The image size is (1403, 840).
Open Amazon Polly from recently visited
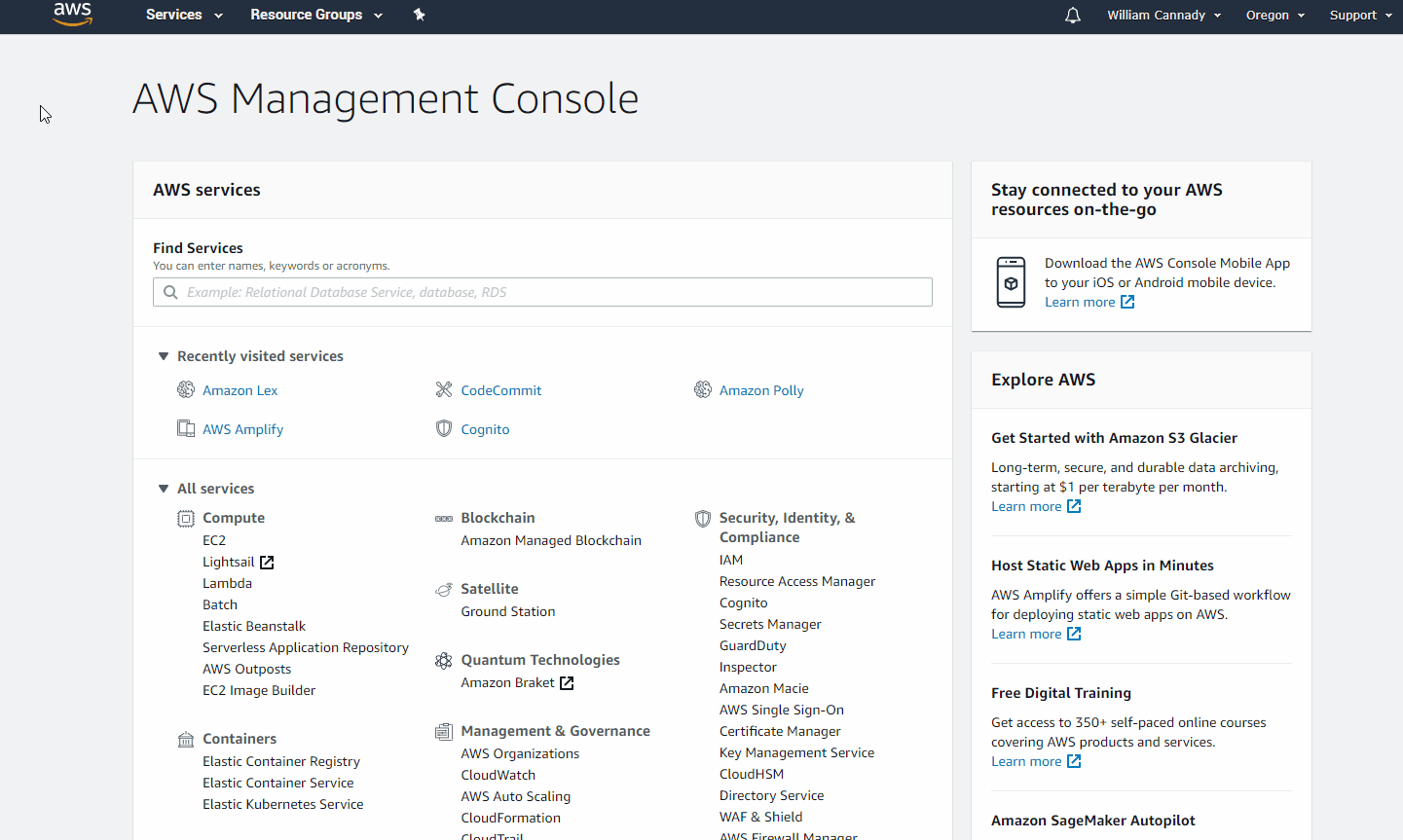(x=761, y=390)
